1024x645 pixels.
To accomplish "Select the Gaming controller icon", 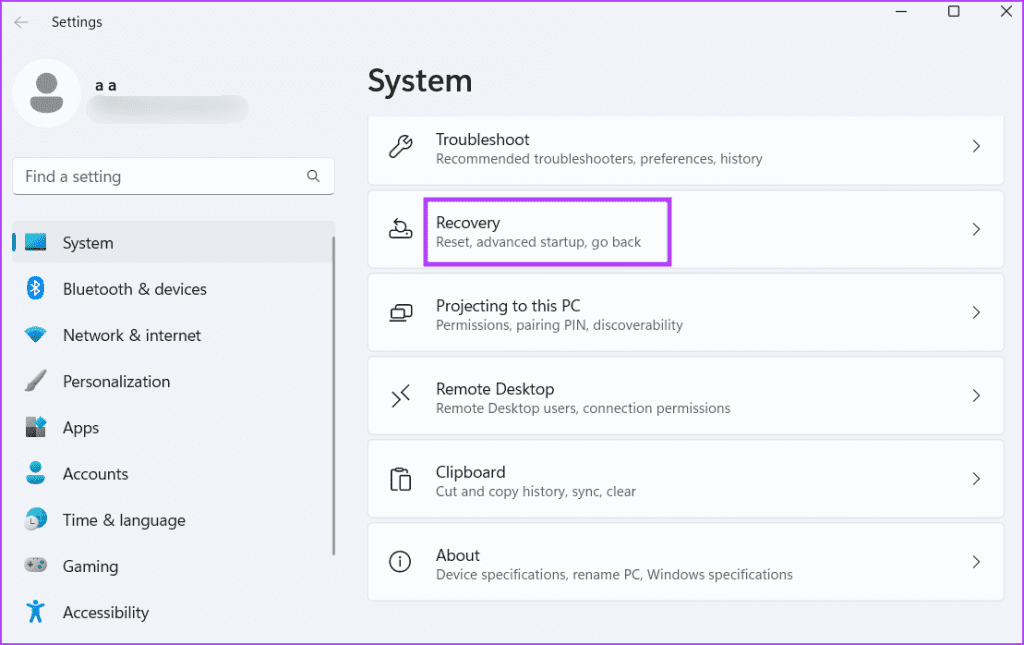I will pyautogui.click(x=36, y=566).
